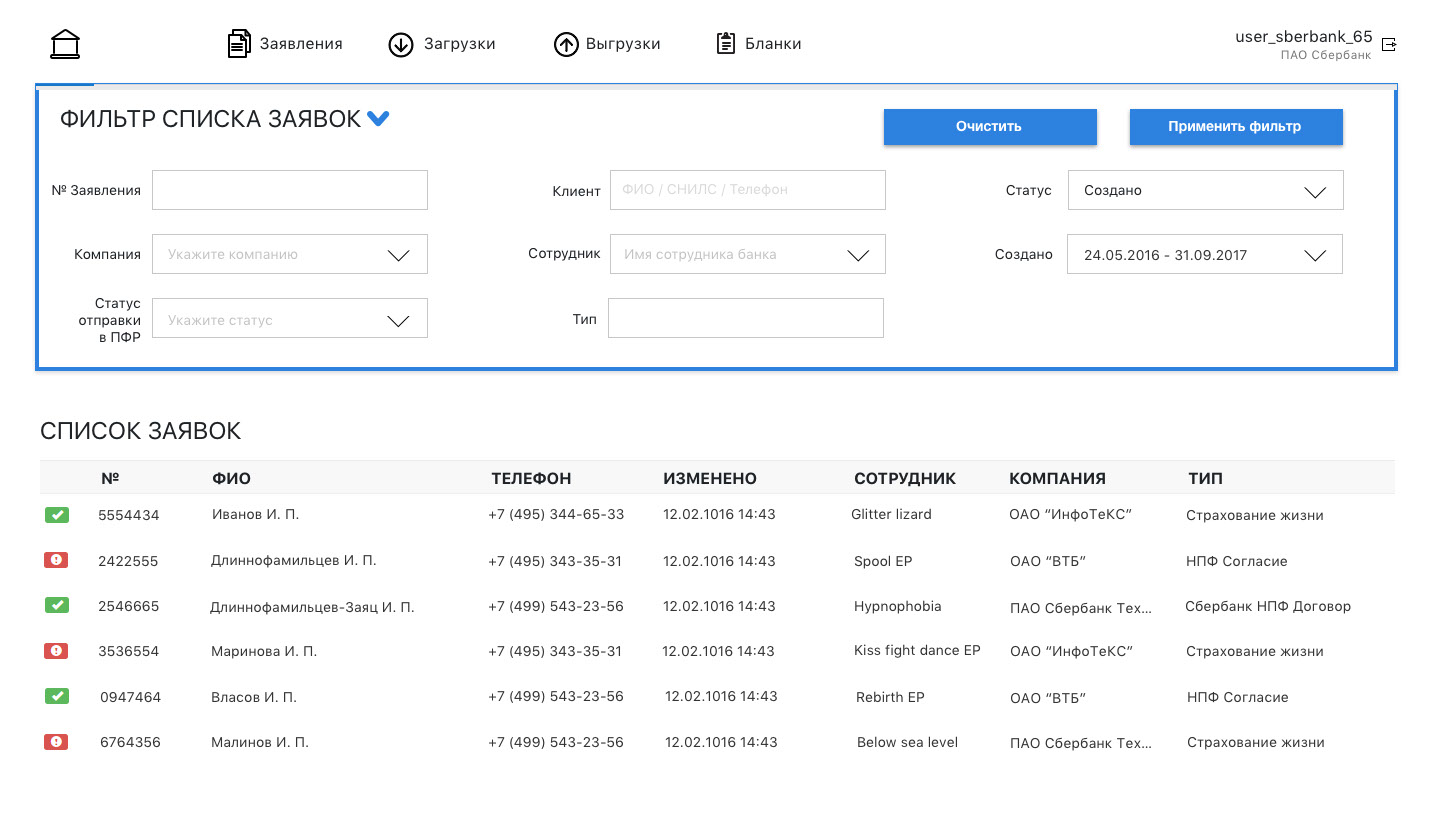Viewport: 1440px width, 817px height.
Task: Click phone +7 (495) 344-65-33
Action: (556, 514)
